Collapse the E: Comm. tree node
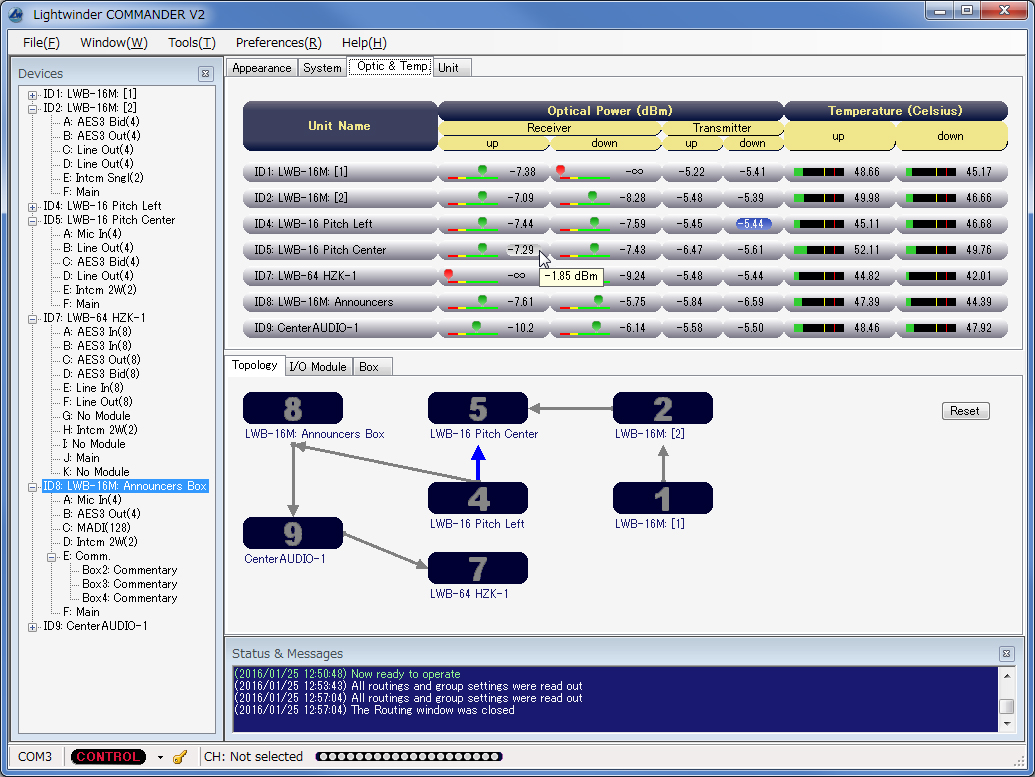 [51, 557]
